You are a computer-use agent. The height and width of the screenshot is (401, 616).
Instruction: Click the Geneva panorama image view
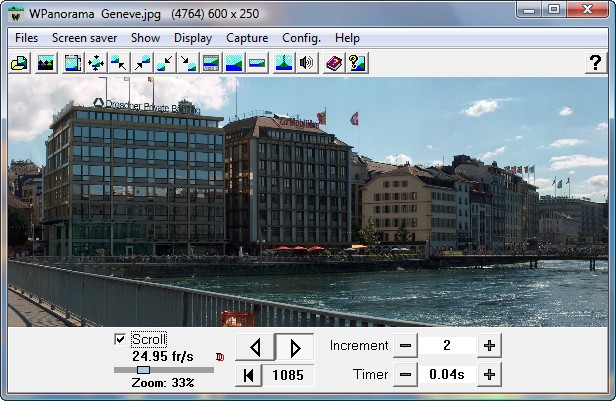[x=308, y=201]
